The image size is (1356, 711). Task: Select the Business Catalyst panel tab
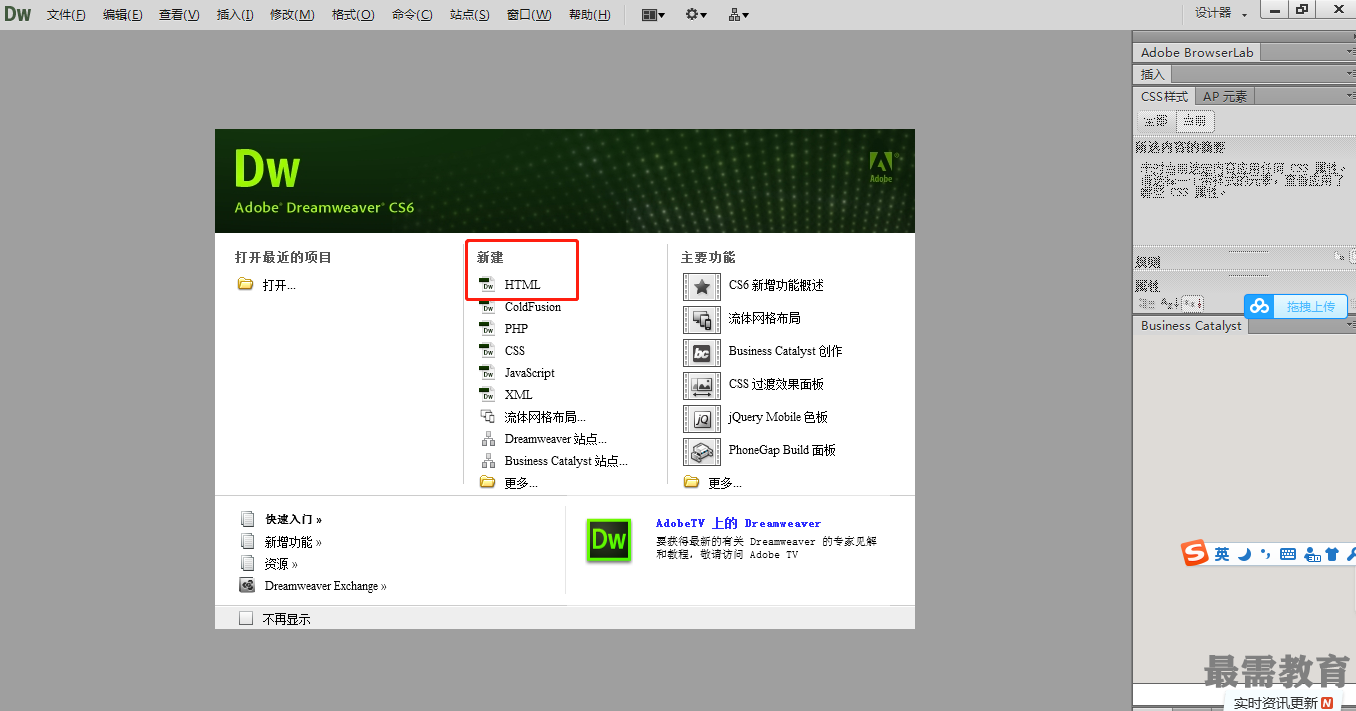(x=1191, y=325)
